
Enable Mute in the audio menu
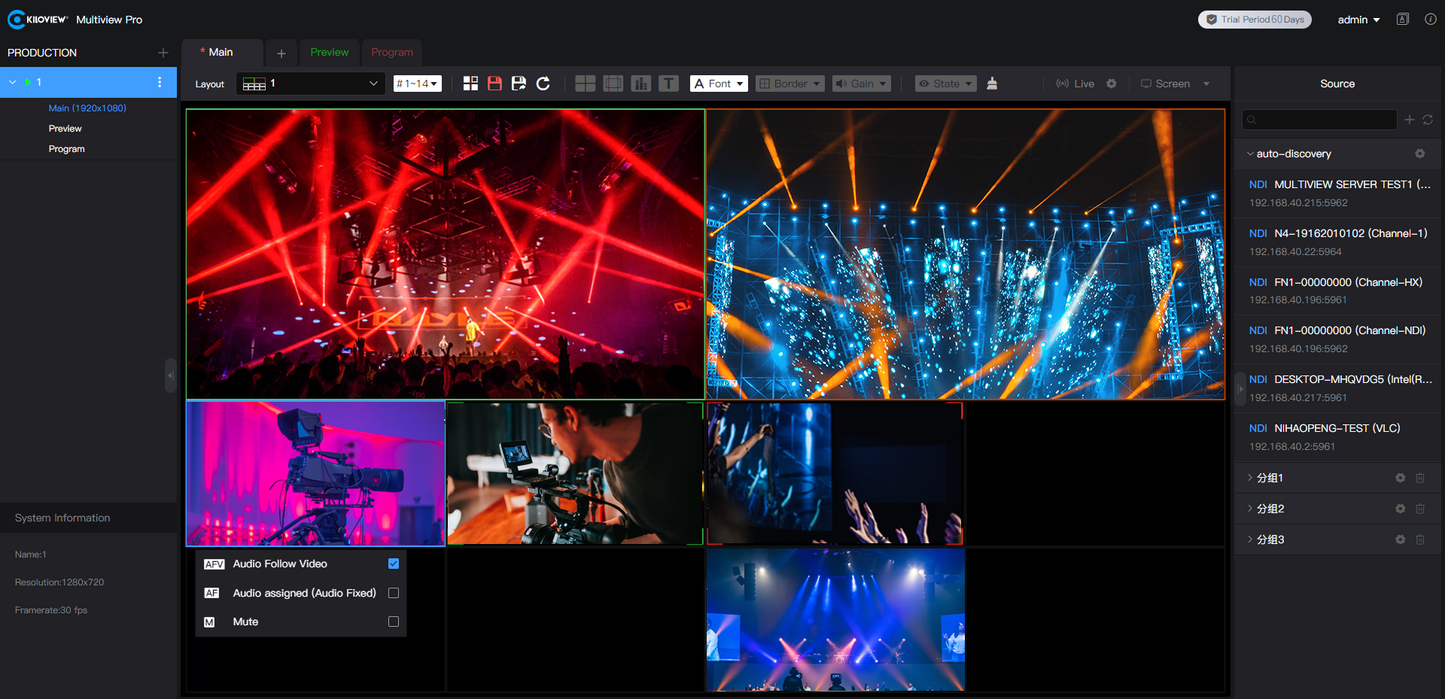click(393, 621)
